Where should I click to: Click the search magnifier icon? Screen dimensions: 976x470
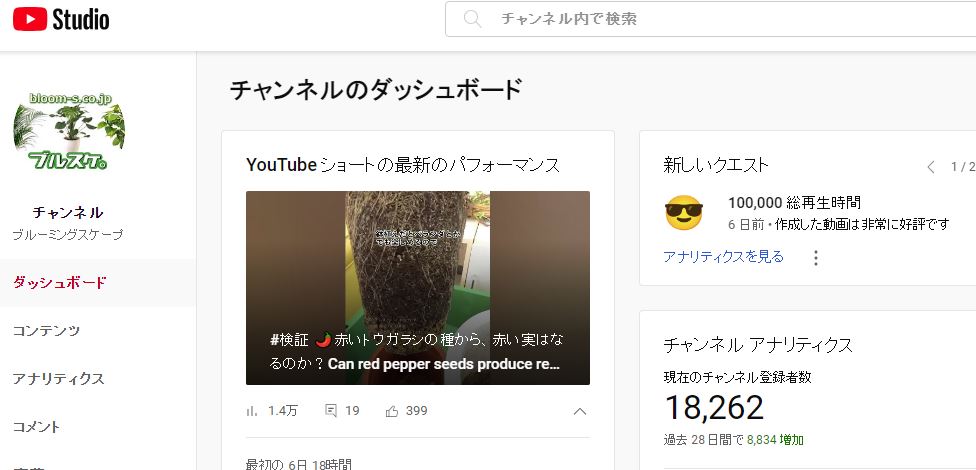pos(472,19)
